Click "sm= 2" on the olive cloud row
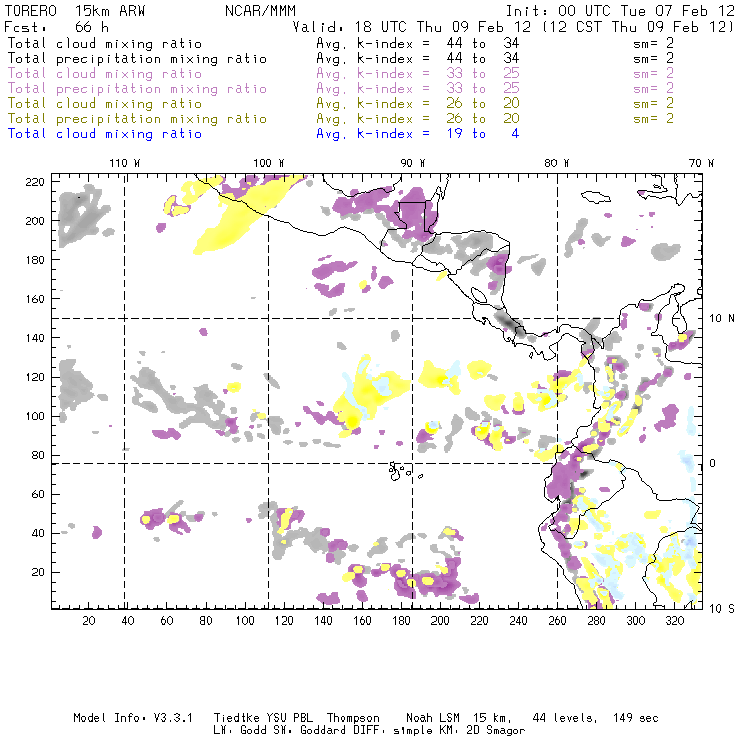The width and height of the screenshot is (740, 740). (653, 103)
